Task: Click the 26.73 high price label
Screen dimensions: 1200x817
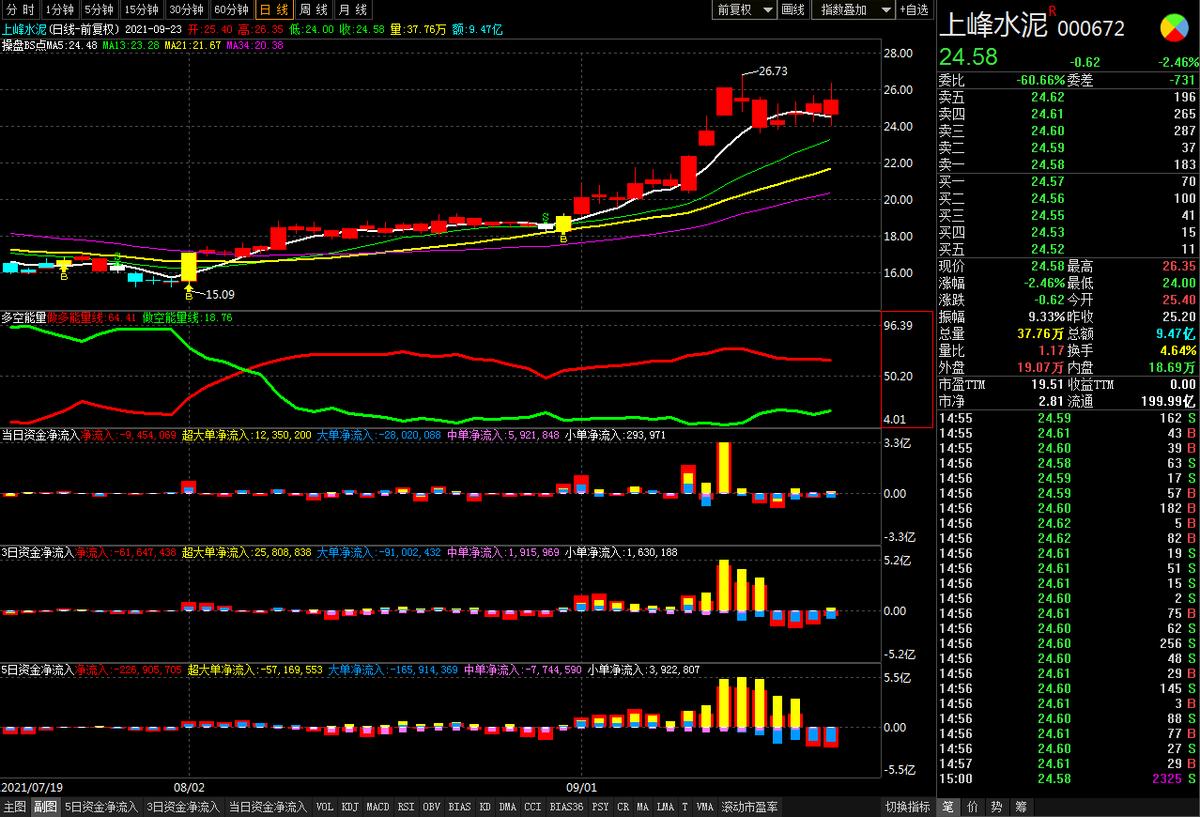Action: (773, 71)
